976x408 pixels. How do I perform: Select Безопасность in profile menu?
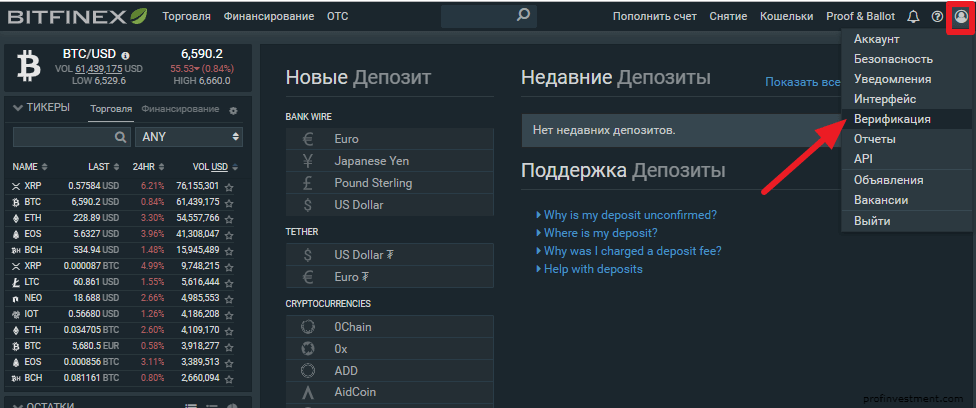906,59
